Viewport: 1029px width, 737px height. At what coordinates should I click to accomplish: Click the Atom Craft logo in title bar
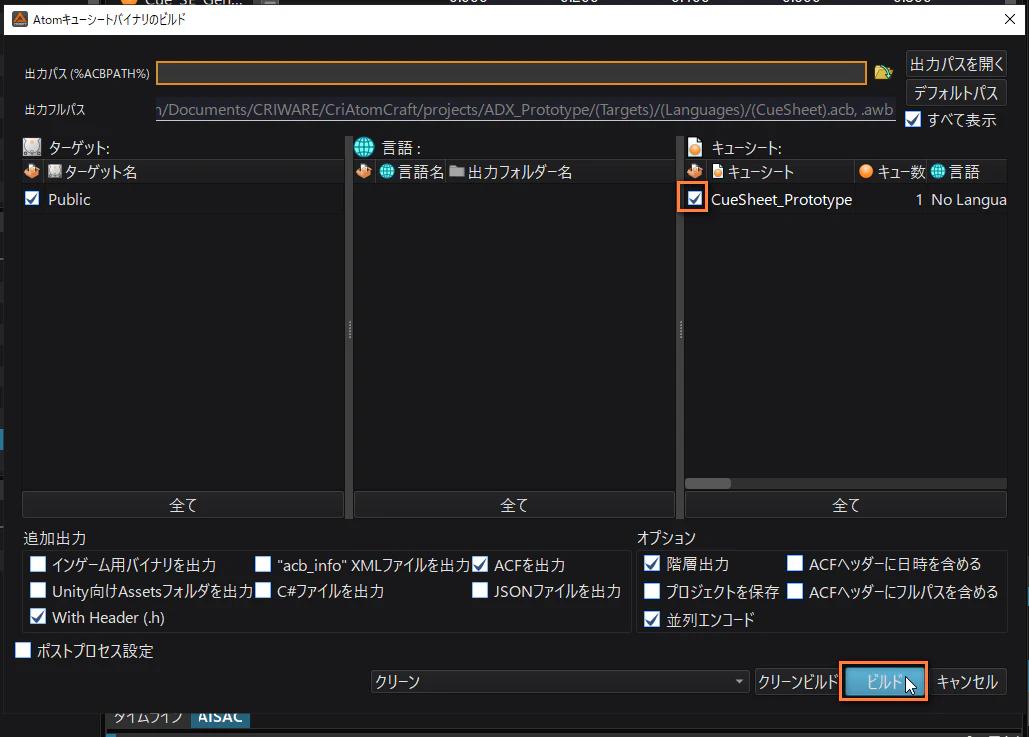20,19
